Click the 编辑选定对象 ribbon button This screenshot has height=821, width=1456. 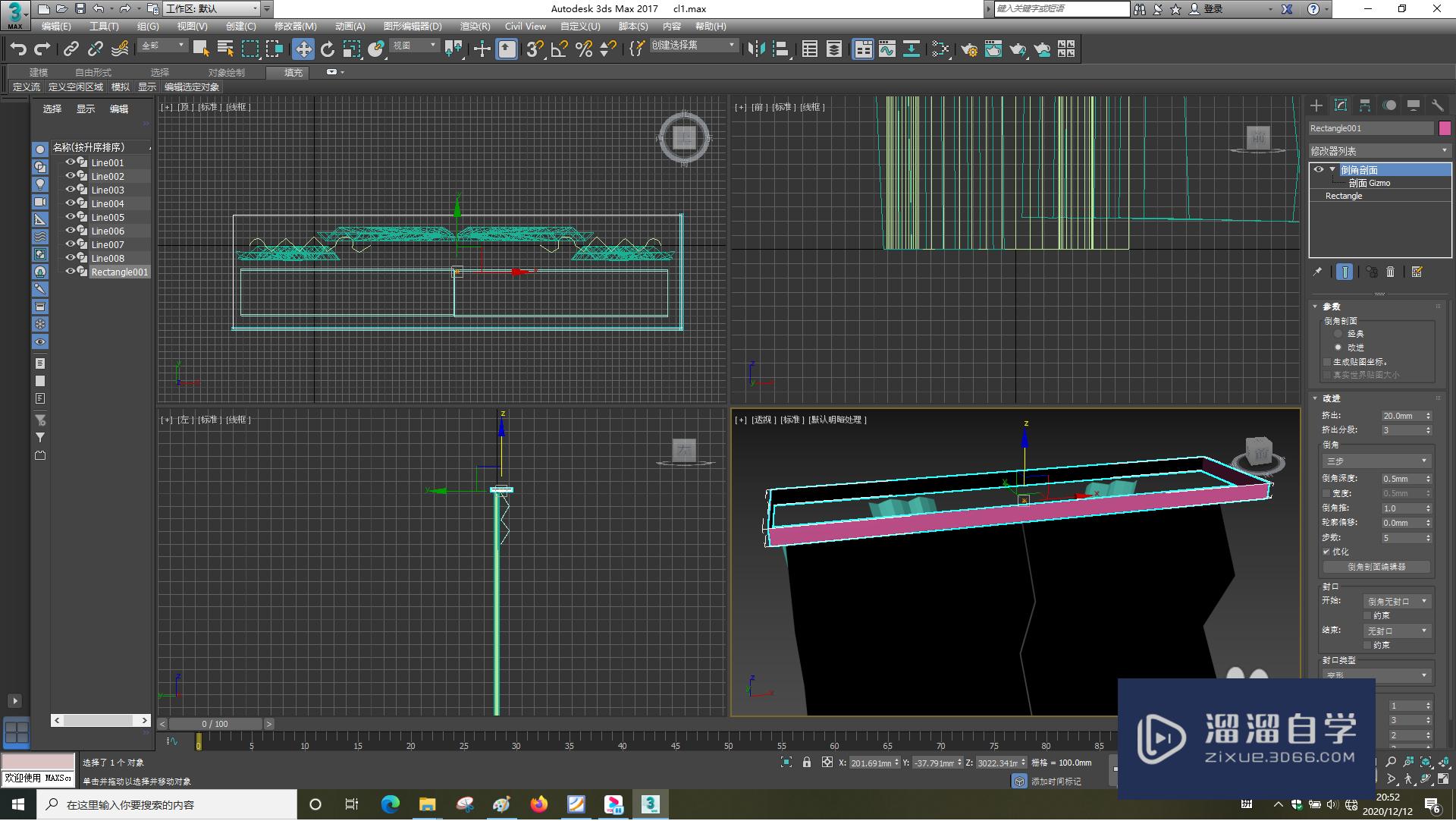[191, 87]
